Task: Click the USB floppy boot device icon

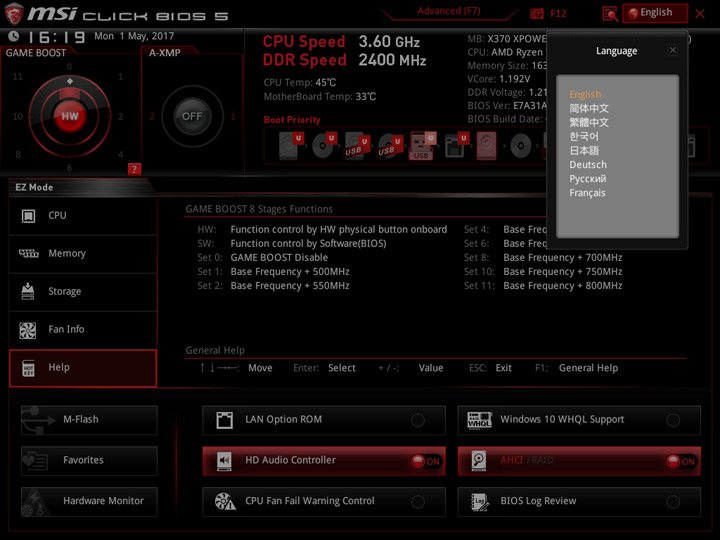Action: coord(456,146)
